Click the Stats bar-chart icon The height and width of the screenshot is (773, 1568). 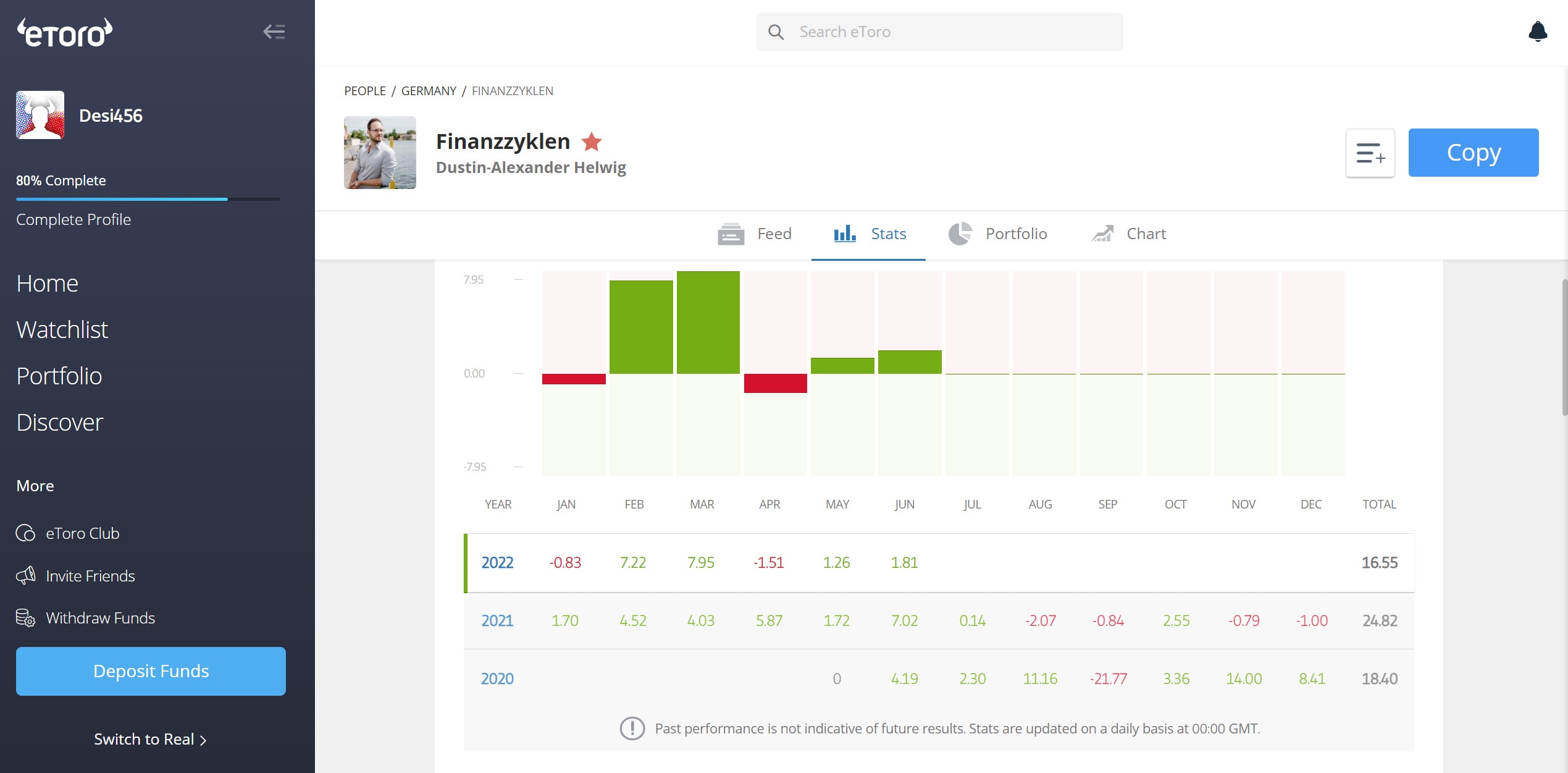tap(844, 234)
